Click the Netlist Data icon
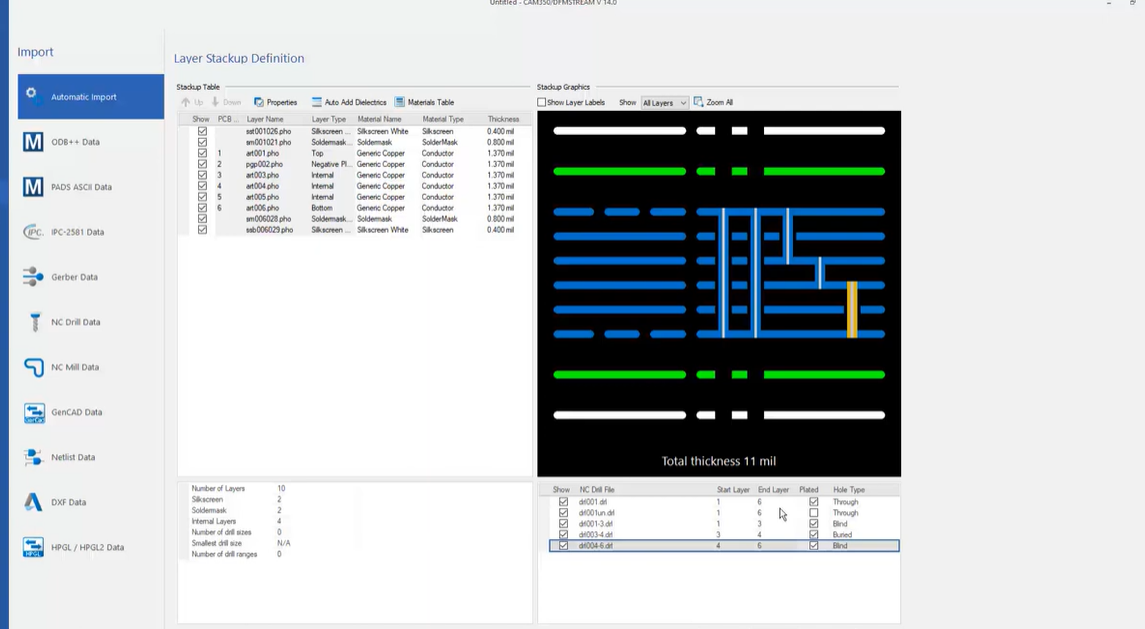This screenshot has width=1145, height=629. click(x=33, y=457)
